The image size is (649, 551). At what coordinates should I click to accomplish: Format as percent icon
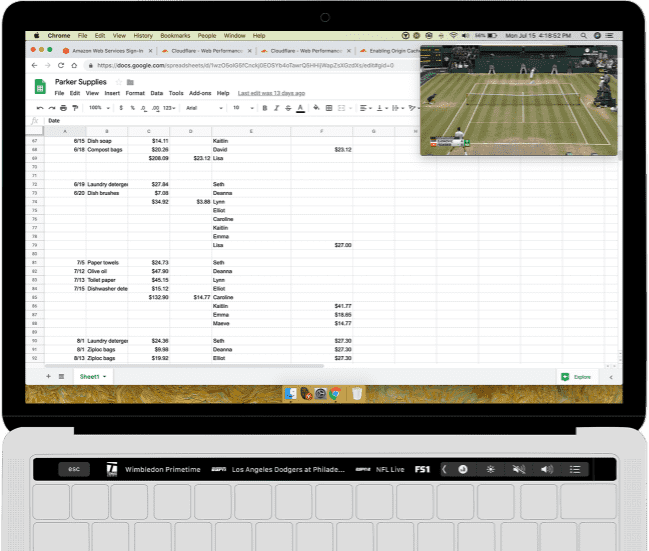pos(132,108)
